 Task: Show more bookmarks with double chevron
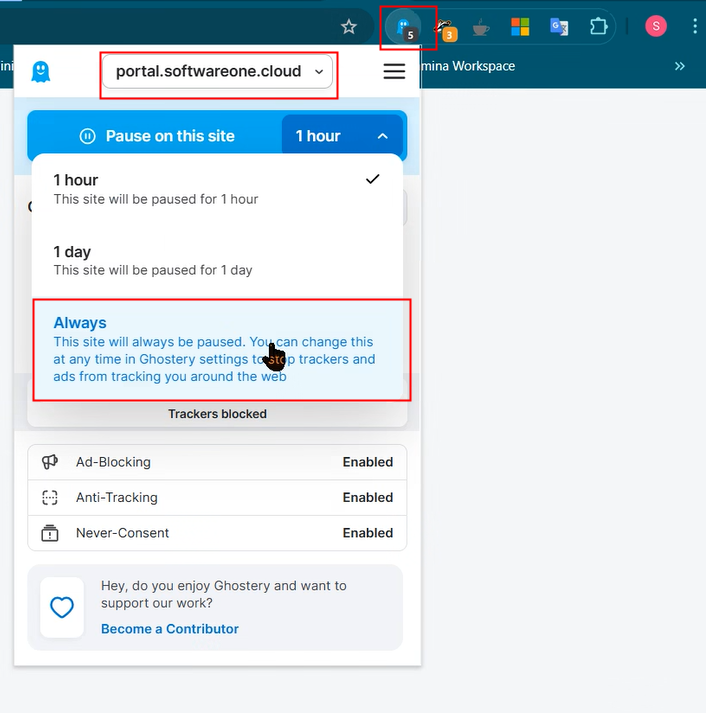tap(680, 66)
